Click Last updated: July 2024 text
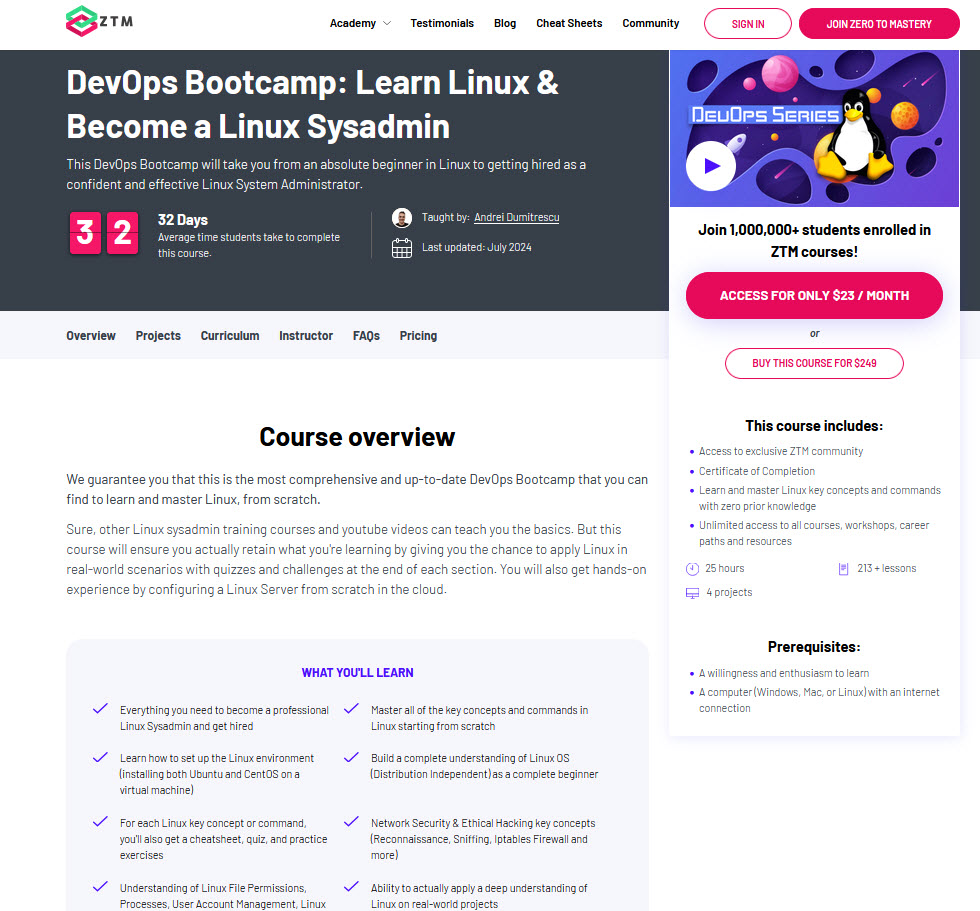Viewport: 980px width, 911px height. coord(477,247)
